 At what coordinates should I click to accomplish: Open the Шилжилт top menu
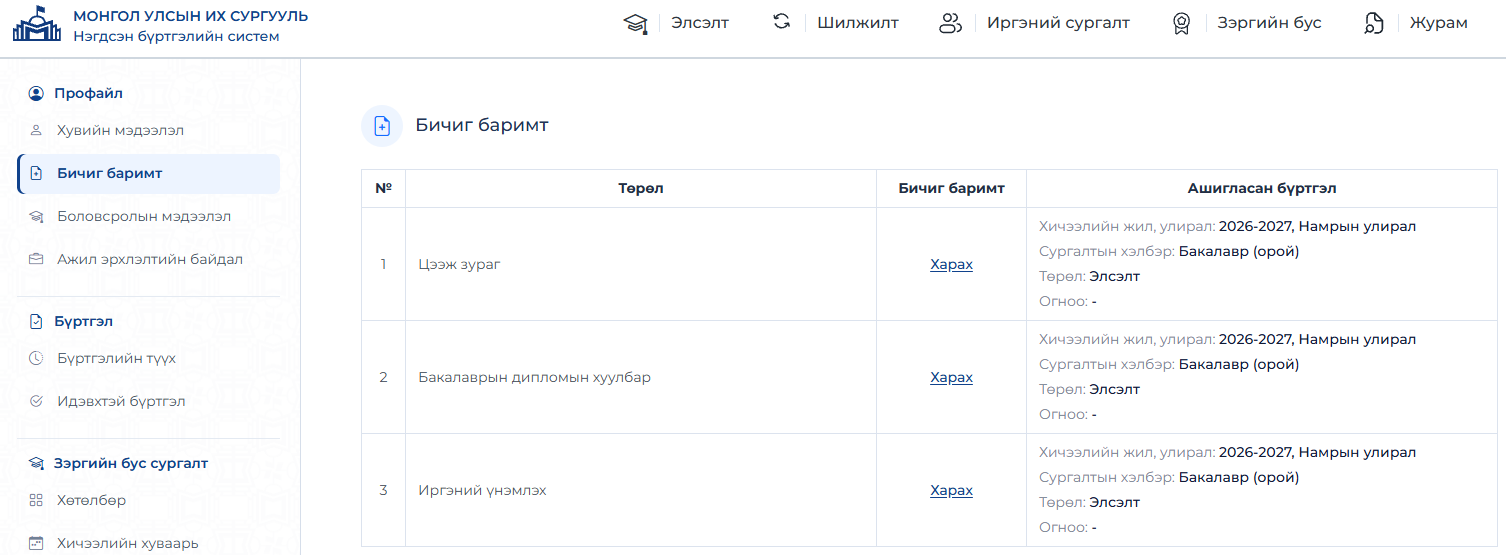858,23
